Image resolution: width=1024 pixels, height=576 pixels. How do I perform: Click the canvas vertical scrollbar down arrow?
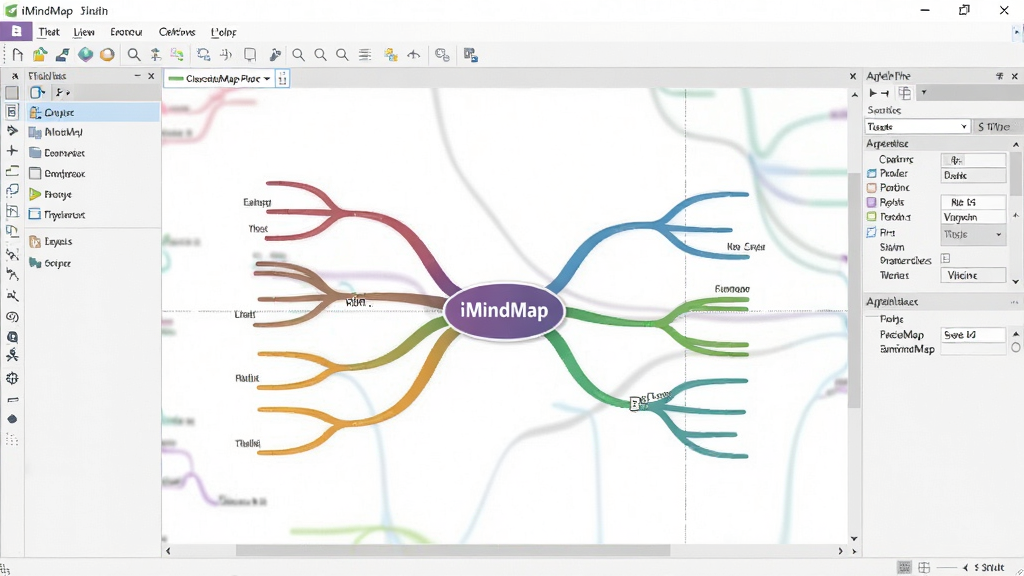pos(854,539)
